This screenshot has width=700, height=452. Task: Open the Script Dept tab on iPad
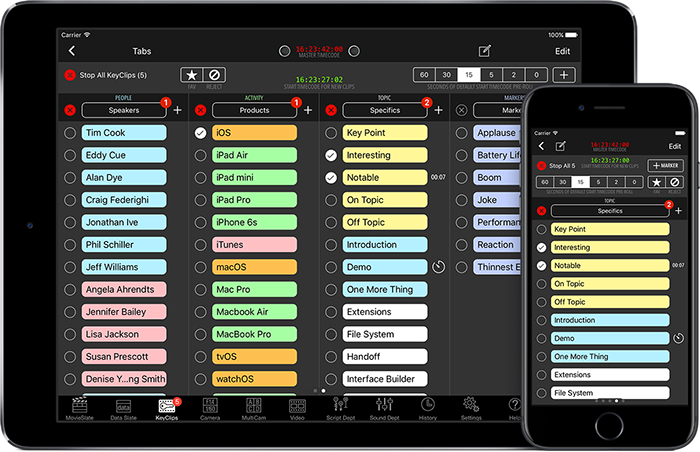pos(341,408)
